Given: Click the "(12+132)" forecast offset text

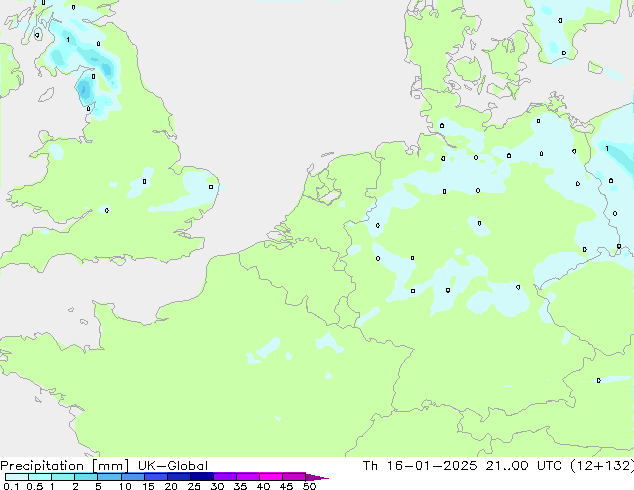Looking at the screenshot, I should tap(602, 466).
